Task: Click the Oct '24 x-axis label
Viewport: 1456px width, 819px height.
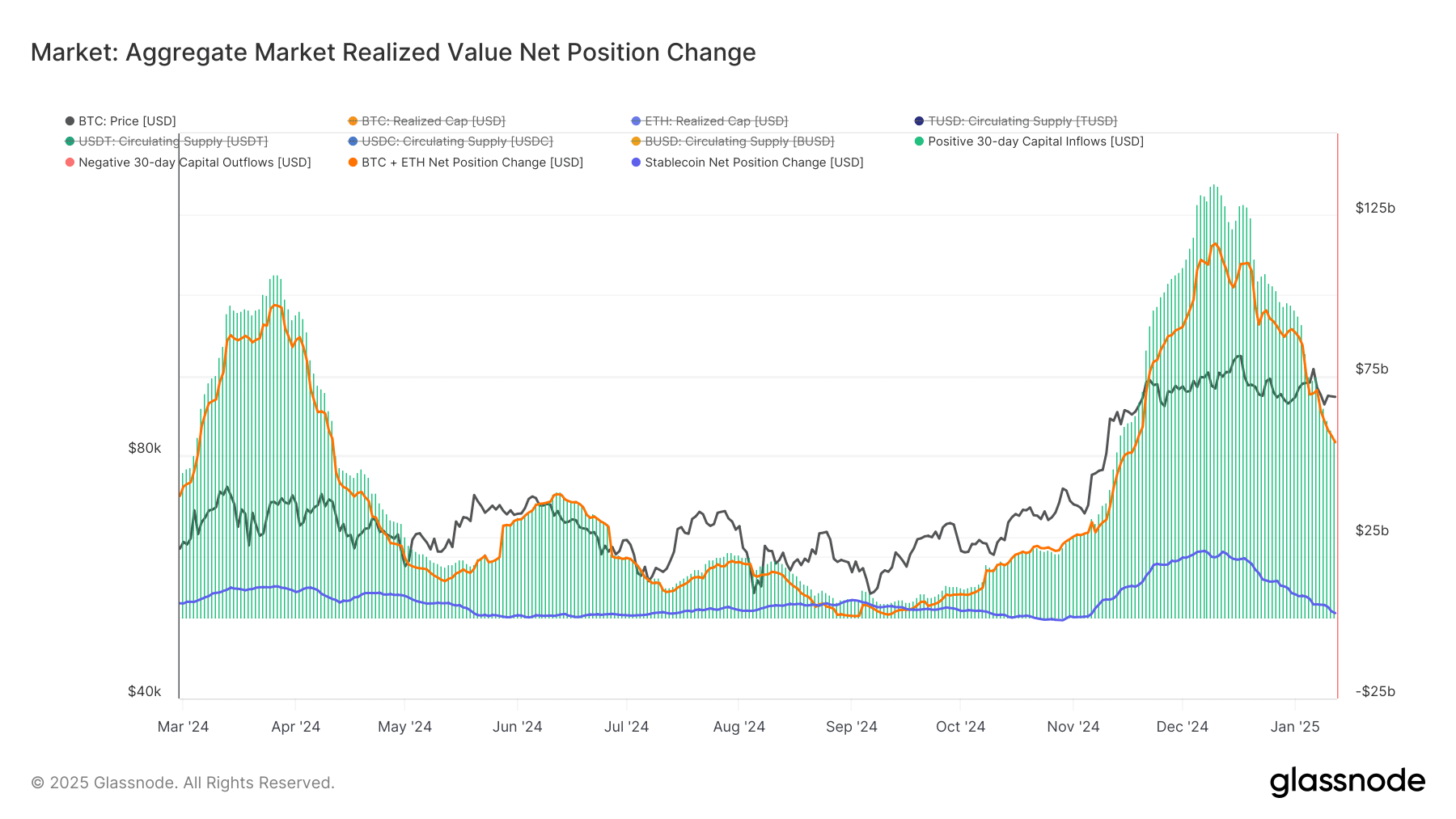Action: click(x=960, y=727)
